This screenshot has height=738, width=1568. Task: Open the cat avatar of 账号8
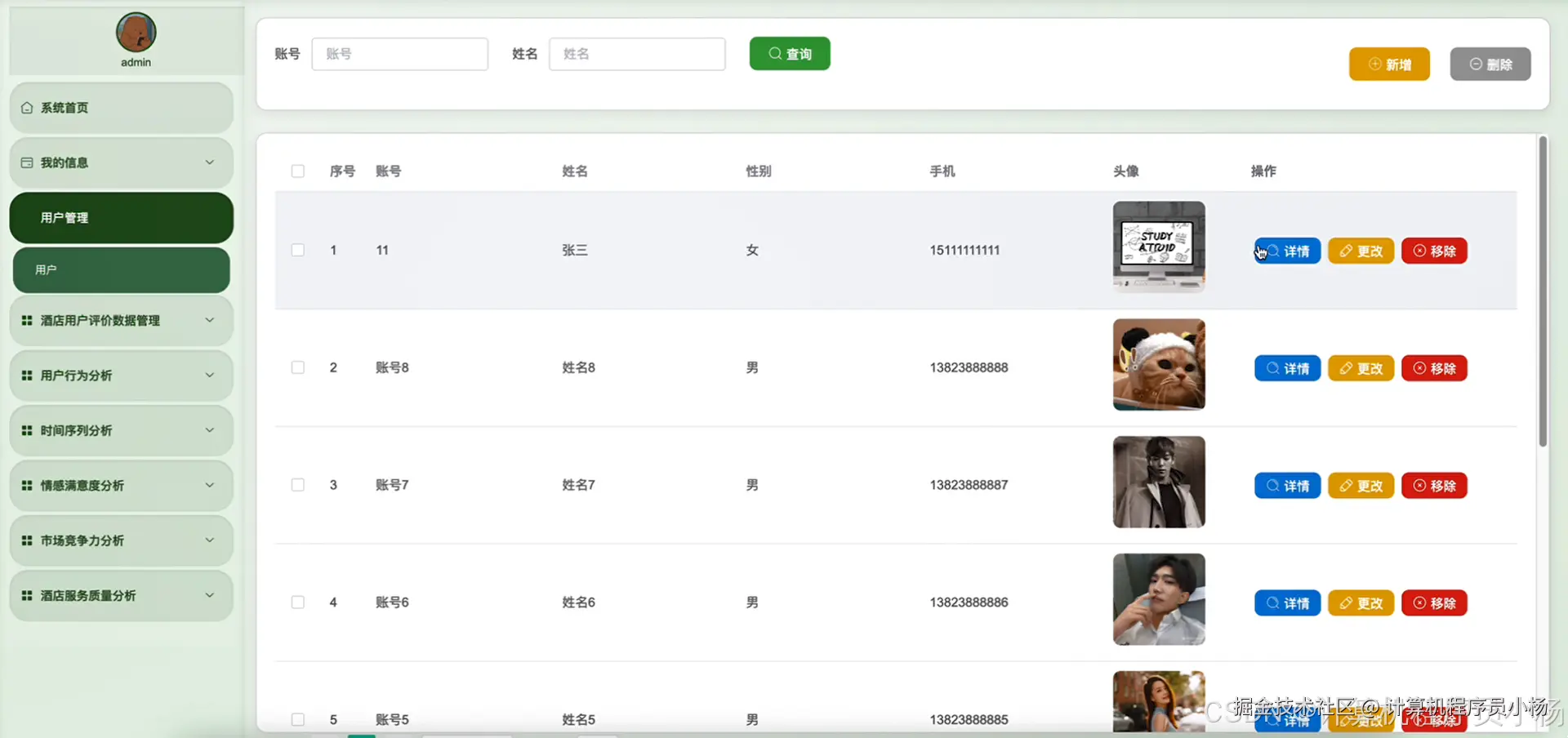click(x=1159, y=365)
